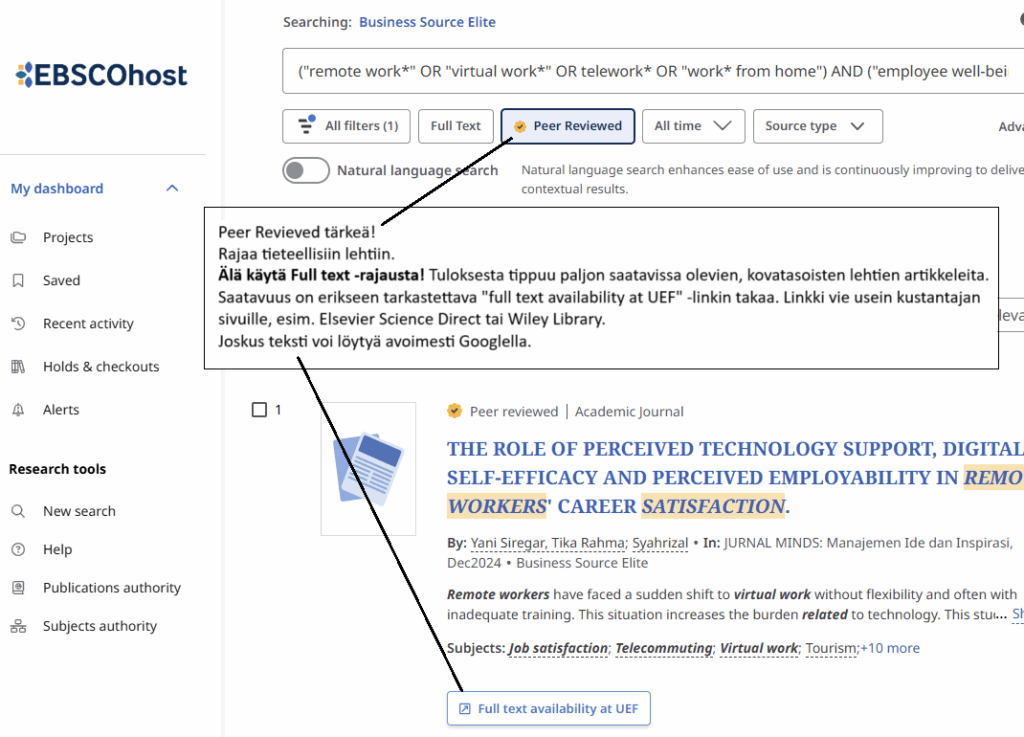Toggle the Full Text filter
Screen dimensions: 1024x737
coord(455,126)
